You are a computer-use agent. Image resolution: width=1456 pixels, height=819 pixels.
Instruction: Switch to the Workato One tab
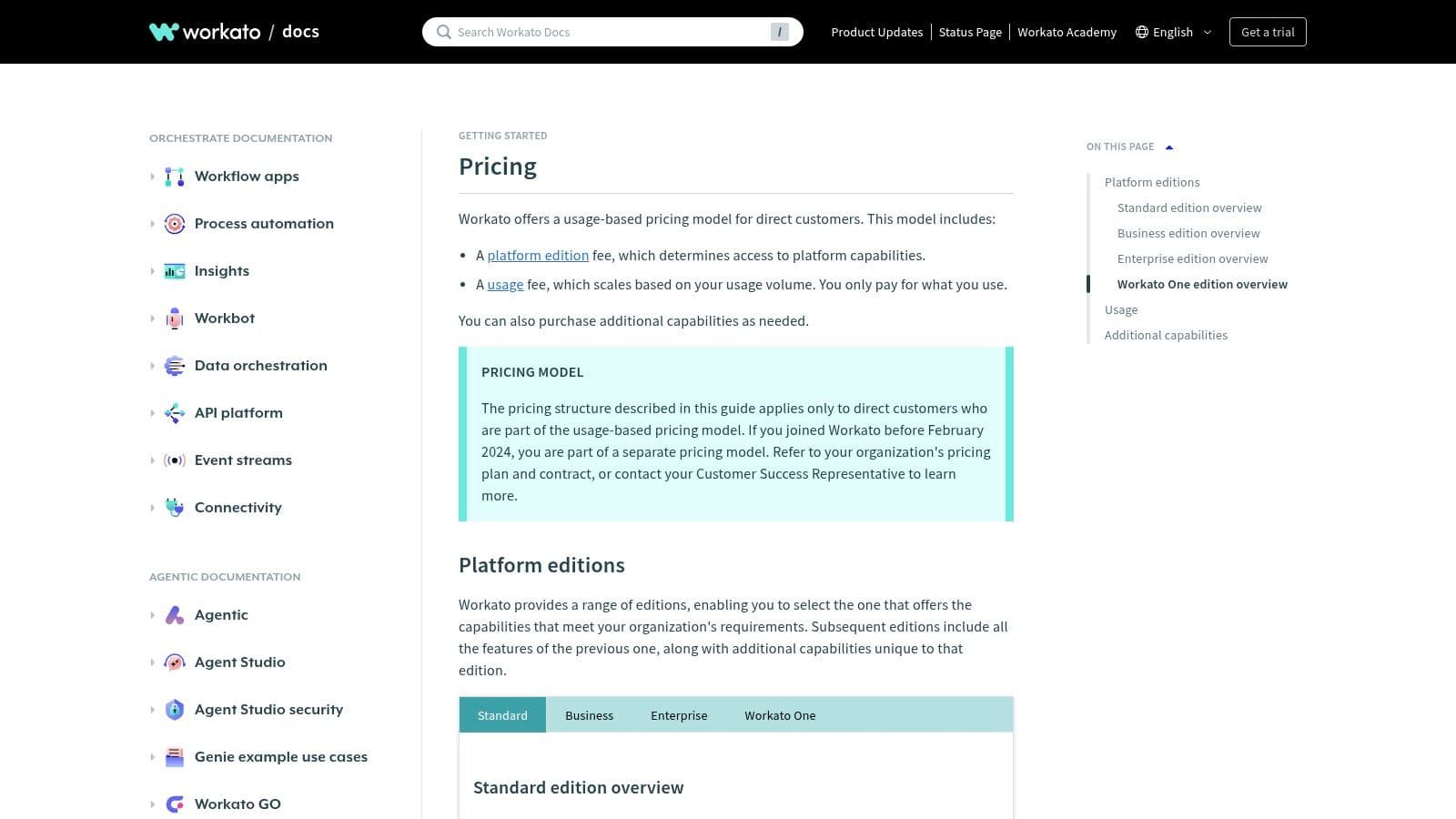tap(780, 715)
